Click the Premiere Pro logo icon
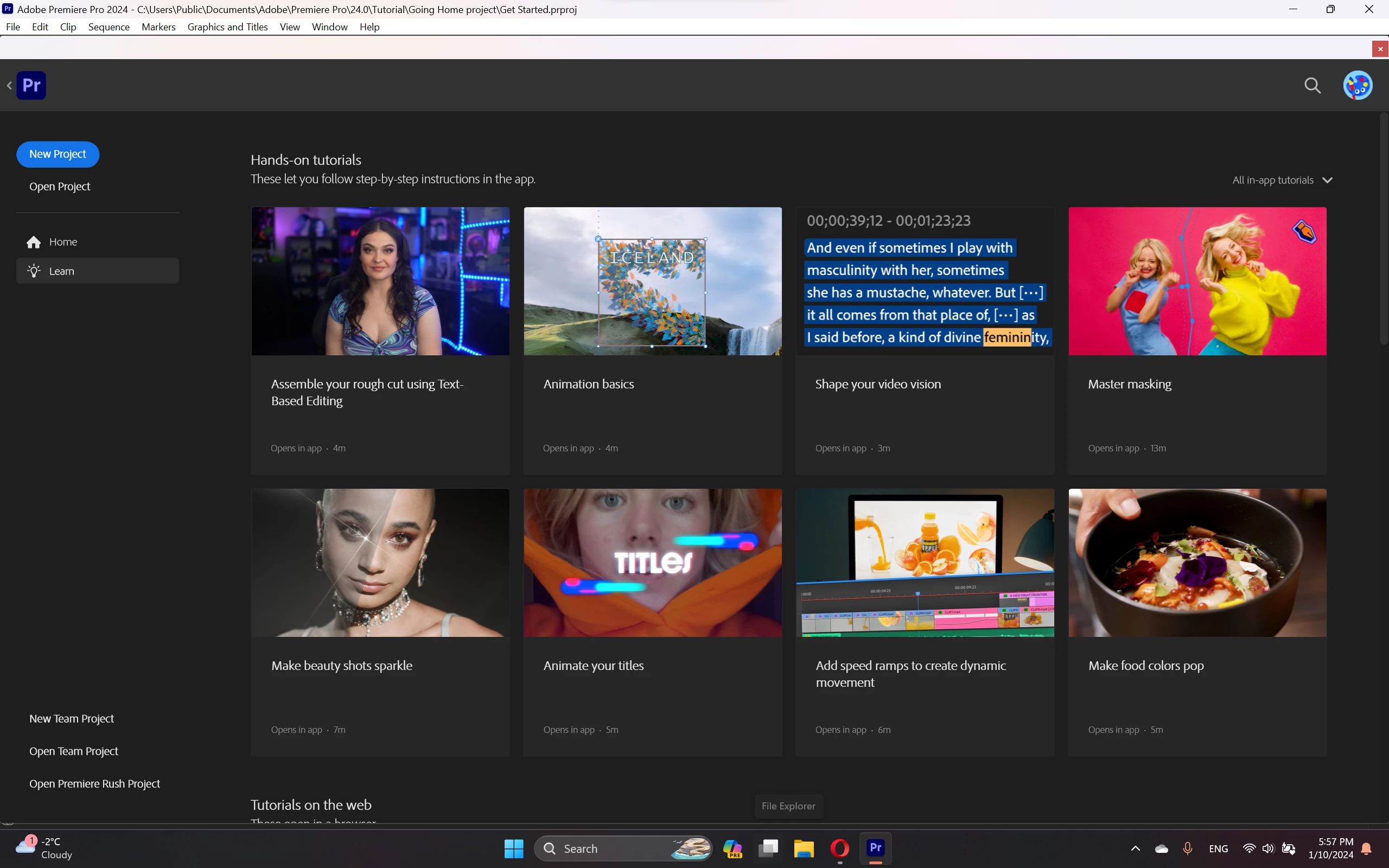 point(31,86)
